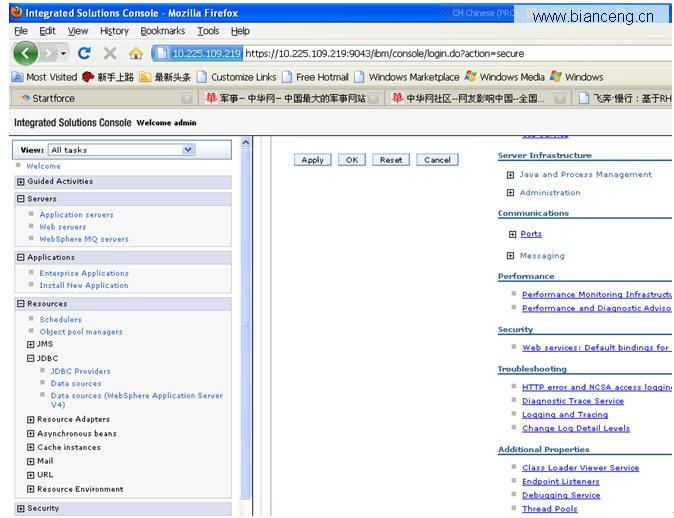Open the Most Visited bookmark folder
This screenshot has width=674, height=518.
click(x=45, y=77)
